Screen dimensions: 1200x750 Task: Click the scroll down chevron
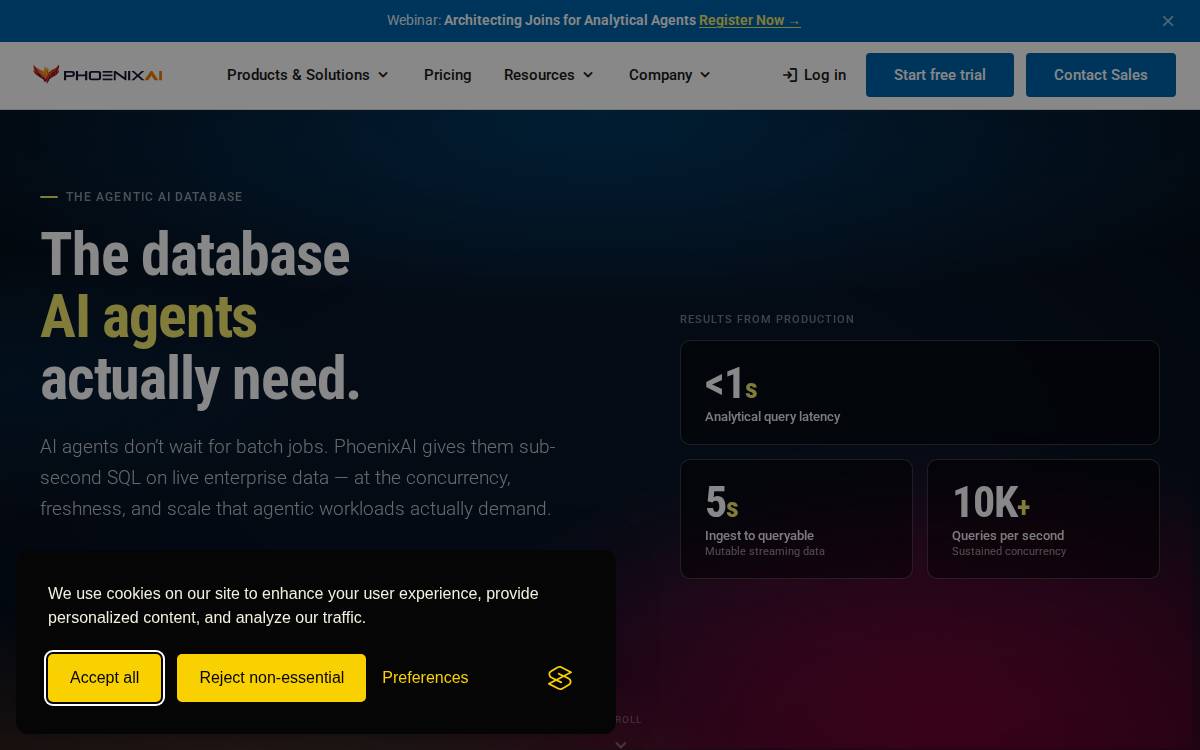[x=621, y=743]
